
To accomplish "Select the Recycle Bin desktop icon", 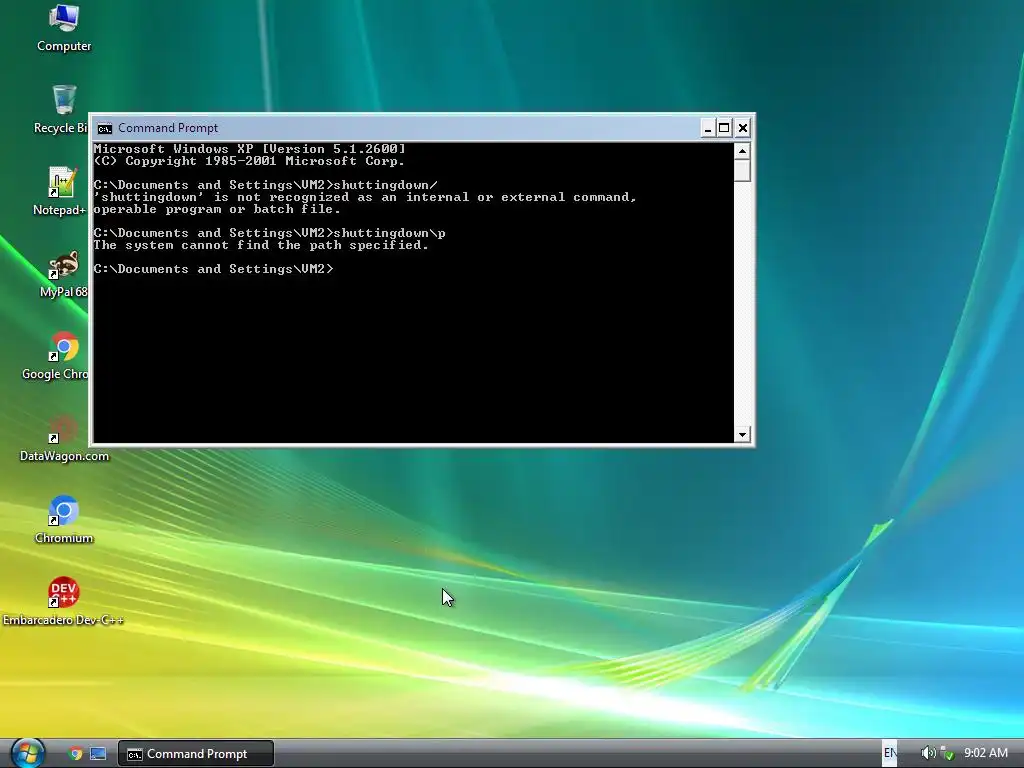I will tap(61, 110).
